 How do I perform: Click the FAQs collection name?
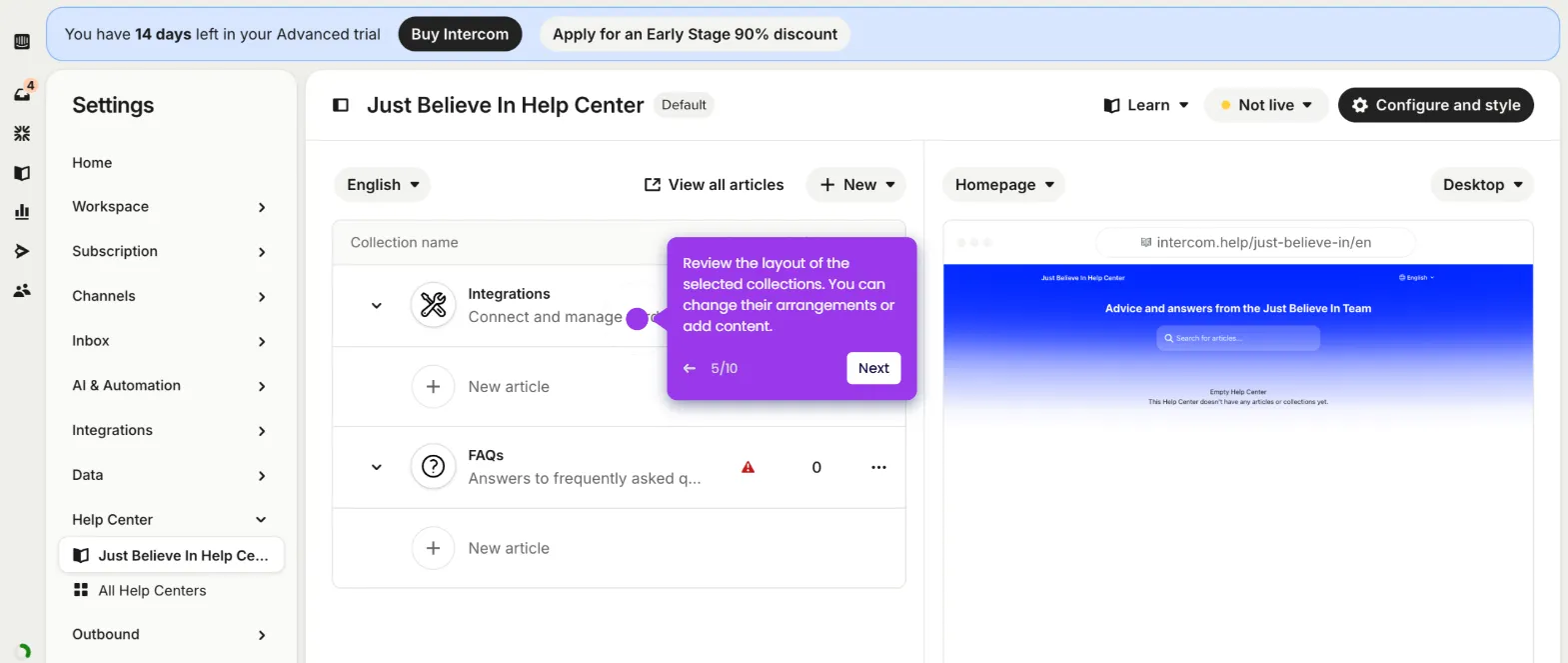point(486,455)
